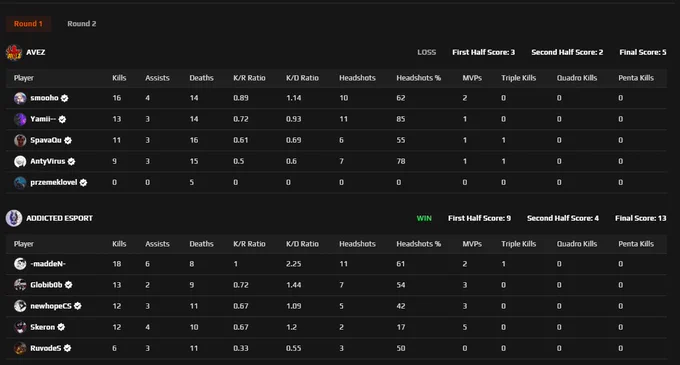Open Skeron's player avatar
This screenshot has width=680, height=365.
click(20, 327)
